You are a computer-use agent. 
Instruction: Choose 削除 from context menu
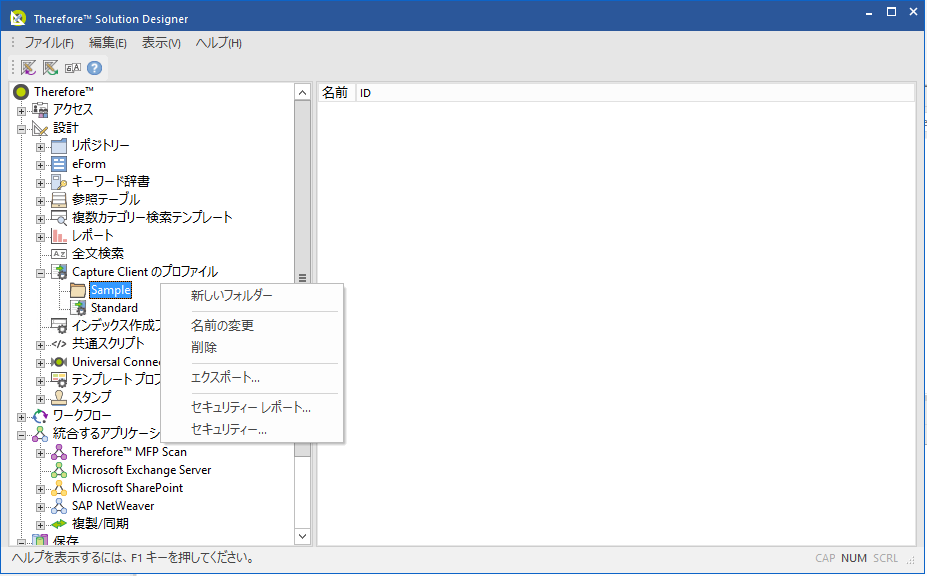pos(252,348)
